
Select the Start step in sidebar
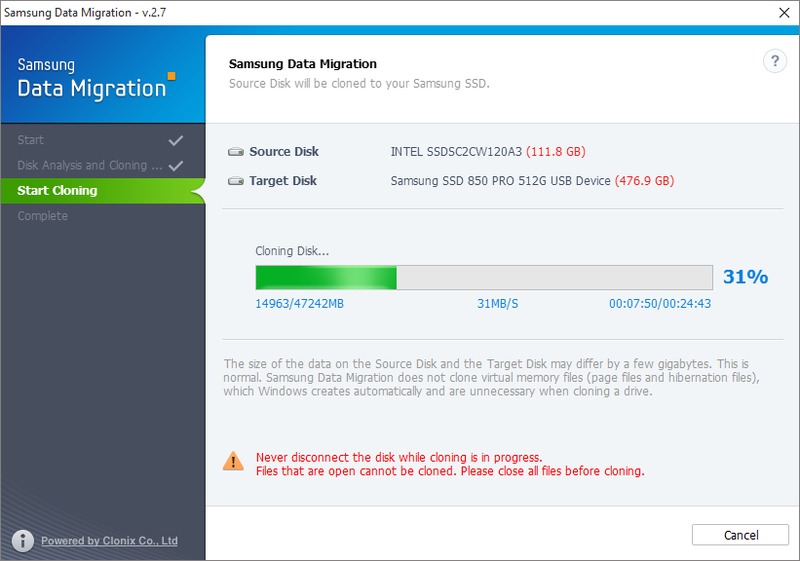click(x=31, y=140)
